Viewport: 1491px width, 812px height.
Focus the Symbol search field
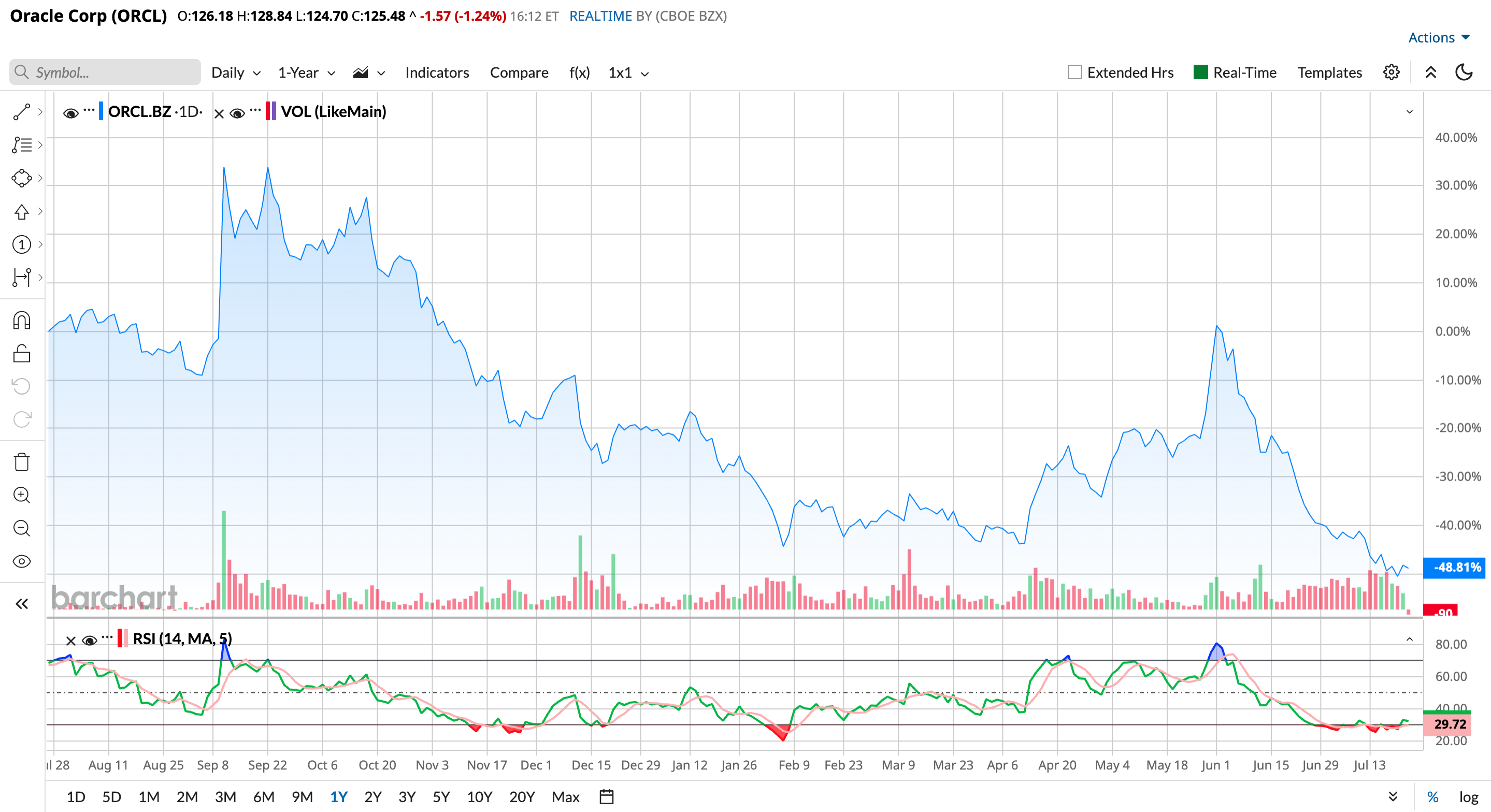click(x=105, y=72)
